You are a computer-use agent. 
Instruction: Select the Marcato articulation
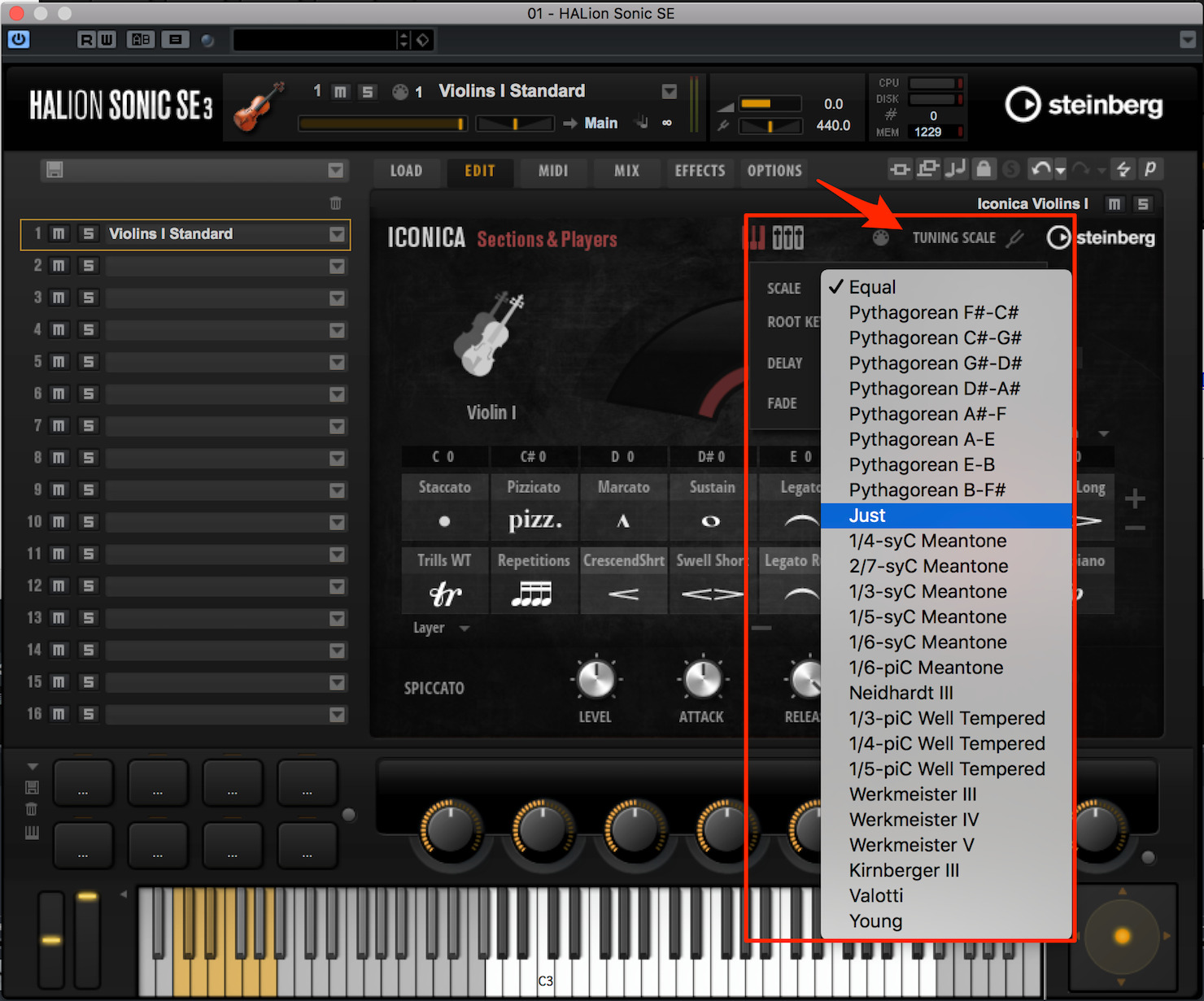point(623,507)
